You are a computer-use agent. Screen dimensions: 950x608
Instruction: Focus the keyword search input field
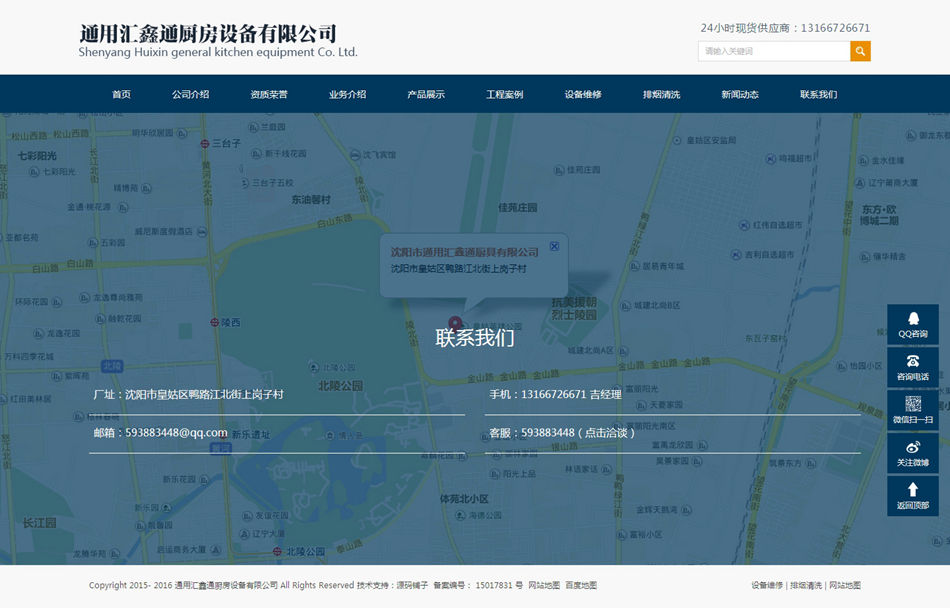774,51
